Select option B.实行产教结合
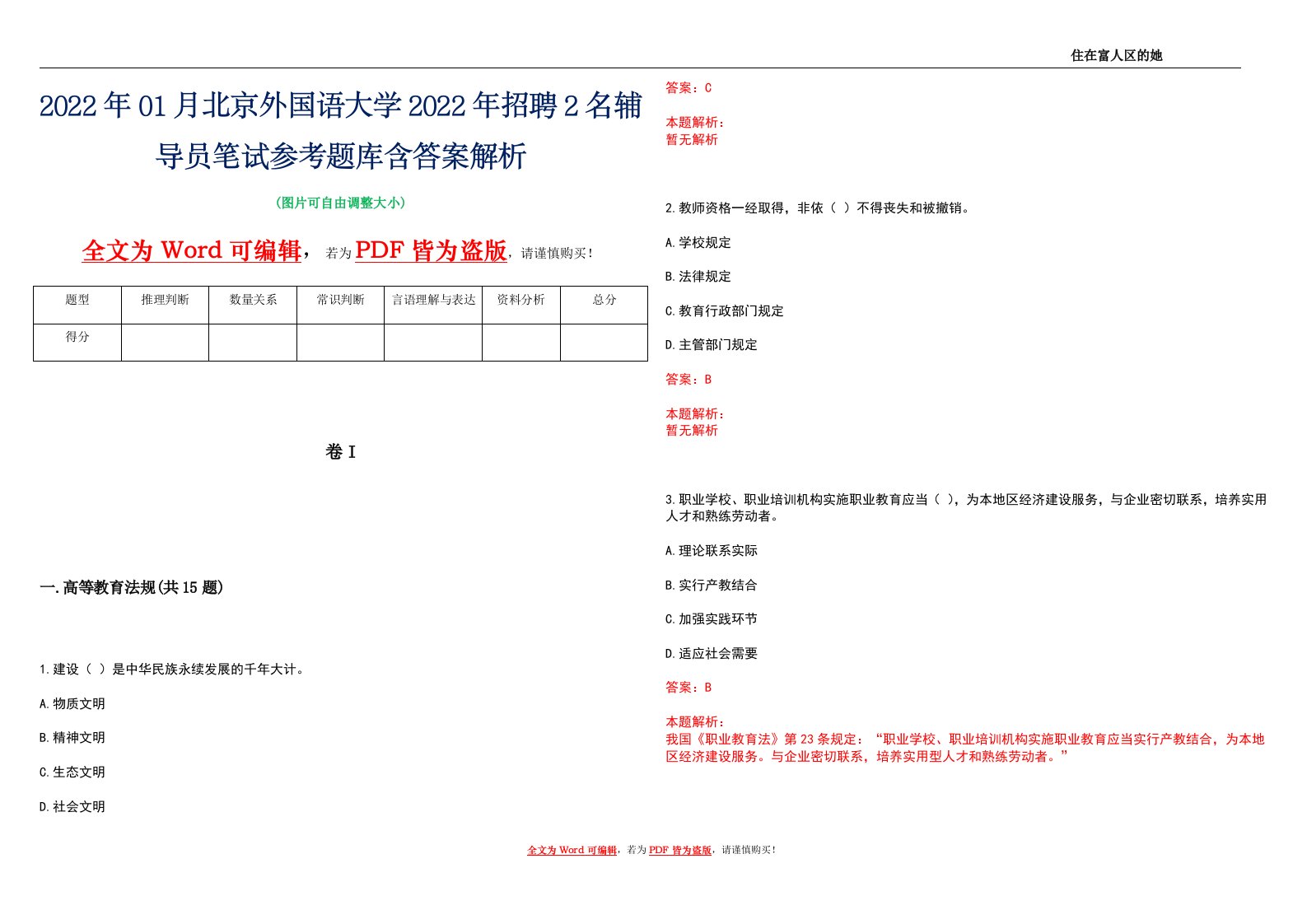Viewport: 1307px width, 924px height. 712,586
